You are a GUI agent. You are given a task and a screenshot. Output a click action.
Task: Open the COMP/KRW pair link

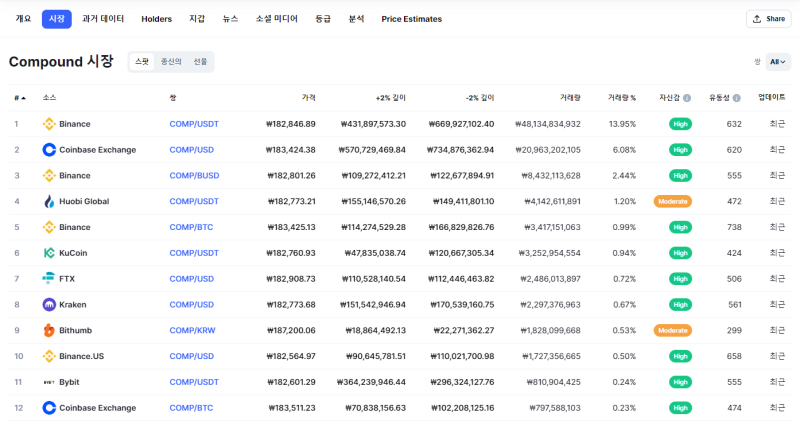[x=192, y=330]
